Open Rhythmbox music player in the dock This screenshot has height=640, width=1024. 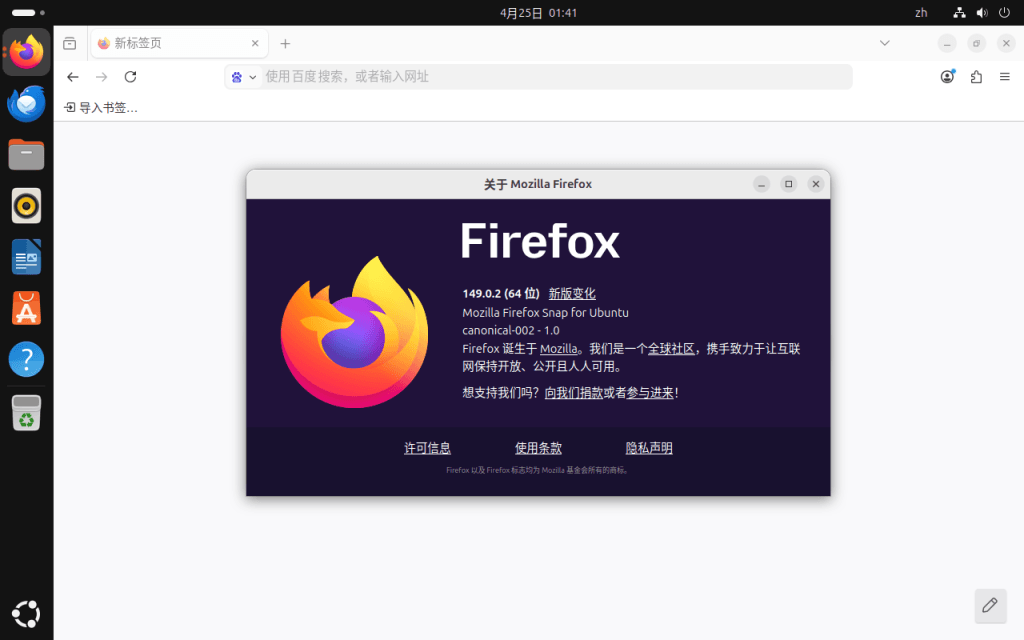click(27, 206)
